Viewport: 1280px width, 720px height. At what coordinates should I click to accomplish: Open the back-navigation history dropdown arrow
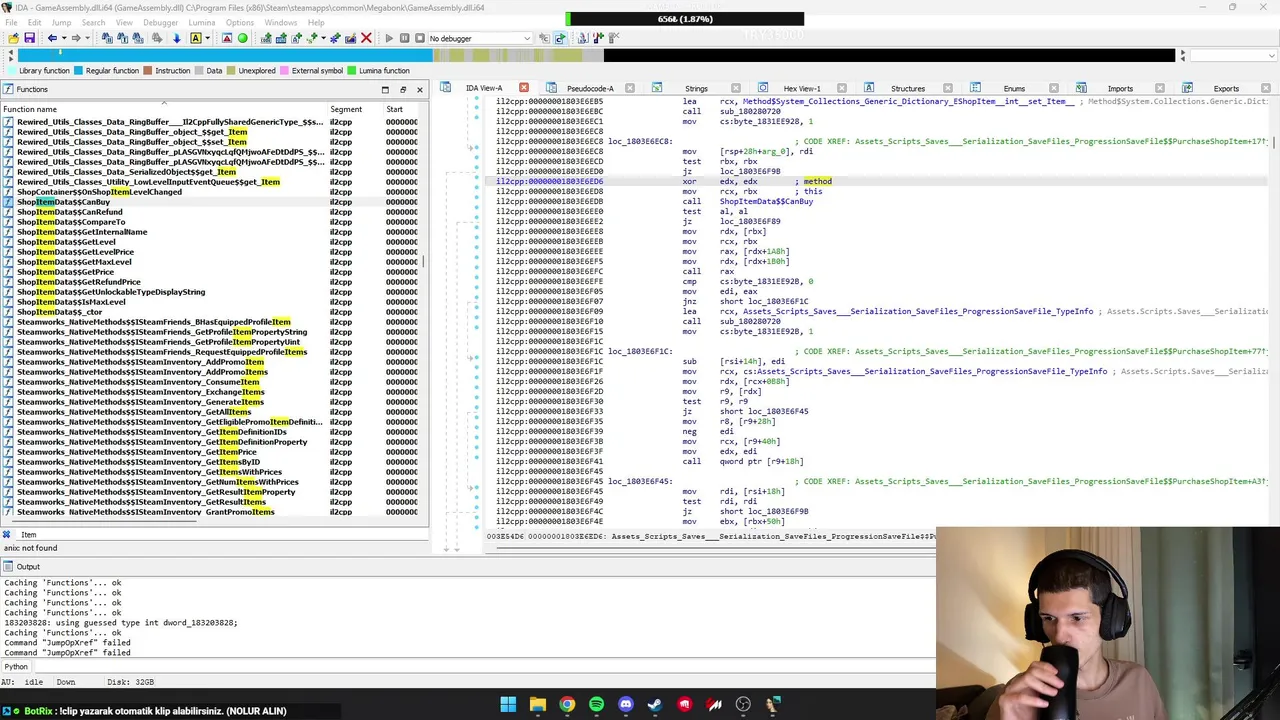point(64,38)
